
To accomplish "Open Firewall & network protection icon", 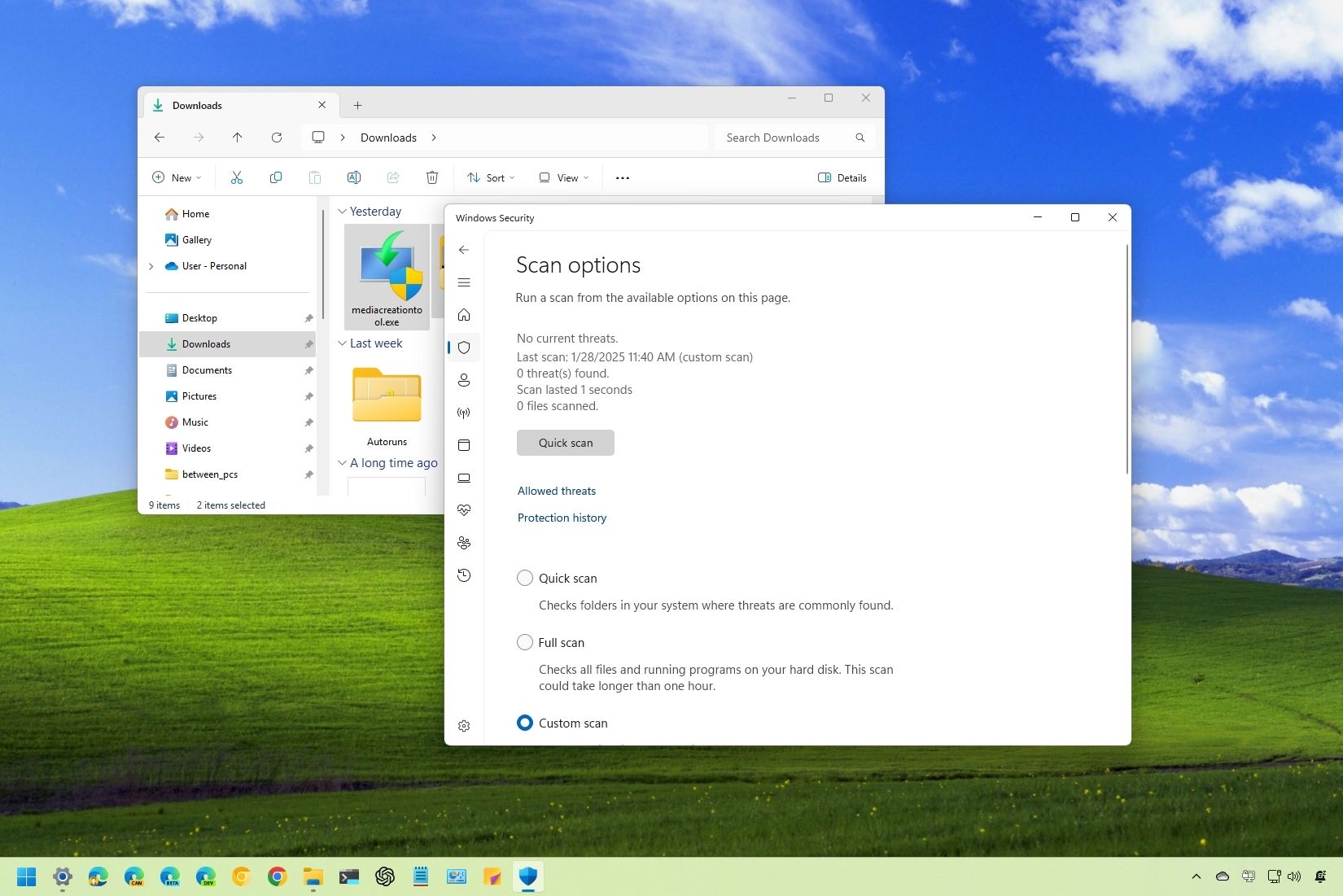I will 464,413.
